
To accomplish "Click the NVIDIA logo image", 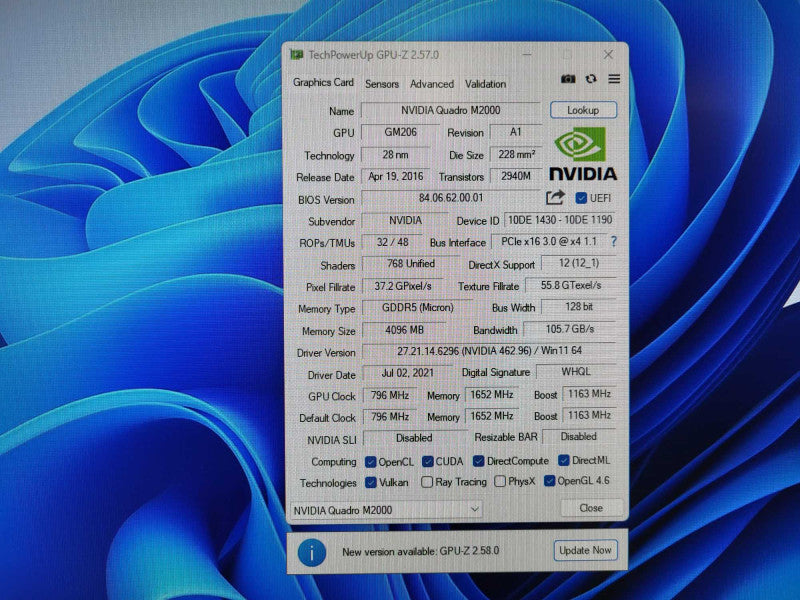I will pyautogui.click(x=583, y=154).
